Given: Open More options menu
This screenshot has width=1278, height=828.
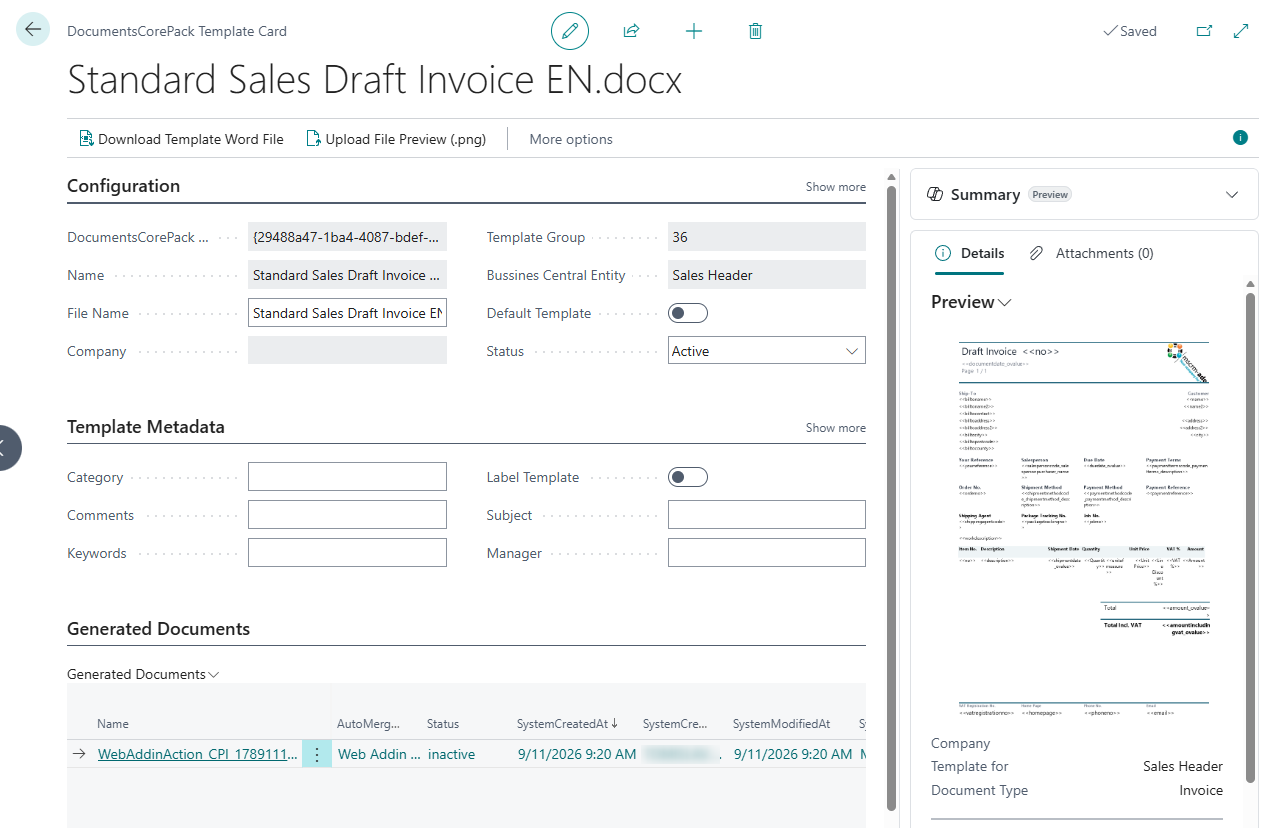Looking at the screenshot, I should click(x=571, y=139).
